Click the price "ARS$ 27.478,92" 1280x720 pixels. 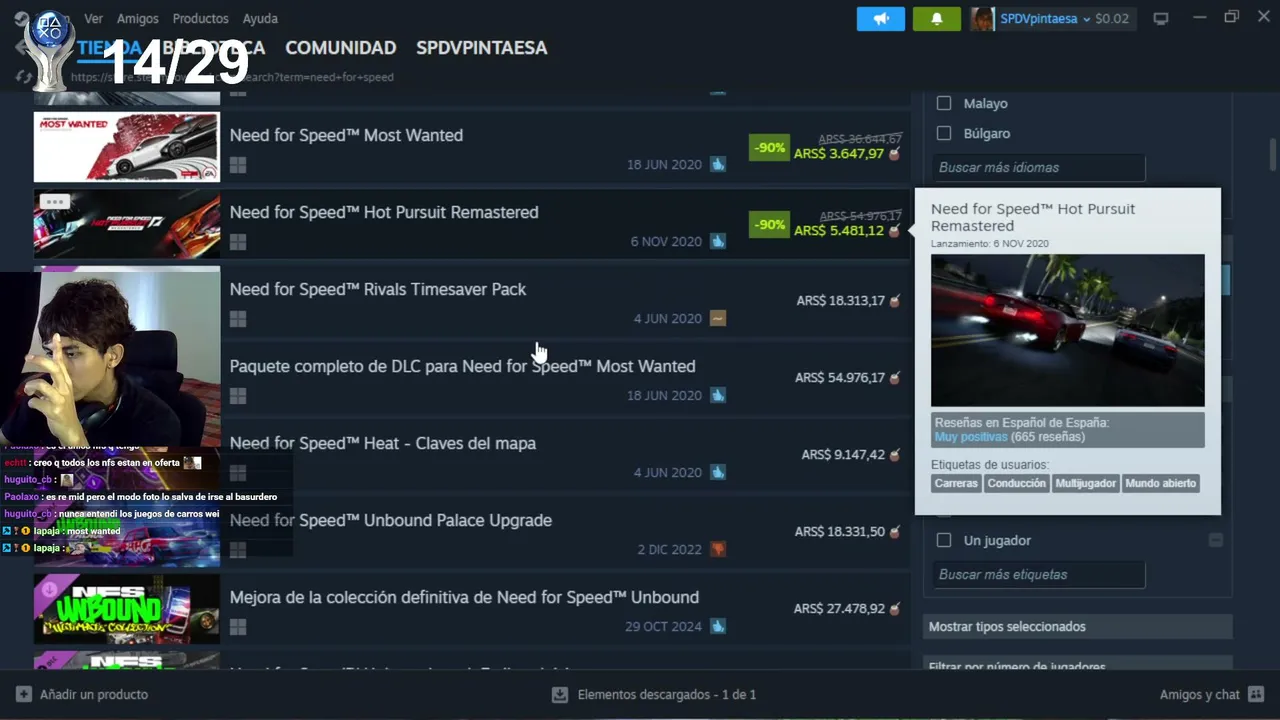coord(840,609)
